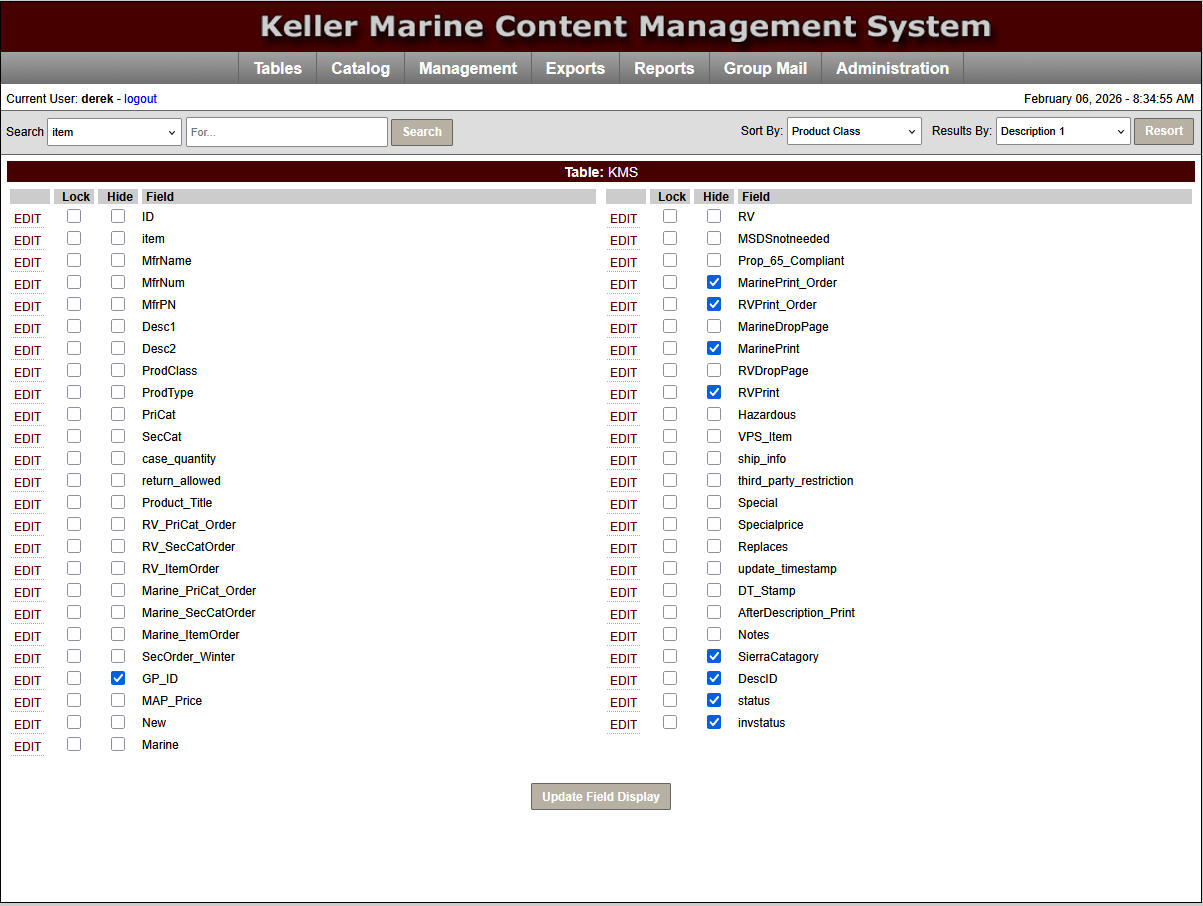
Task: Enable Hide for the Hazardous field
Action: point(713,414)
